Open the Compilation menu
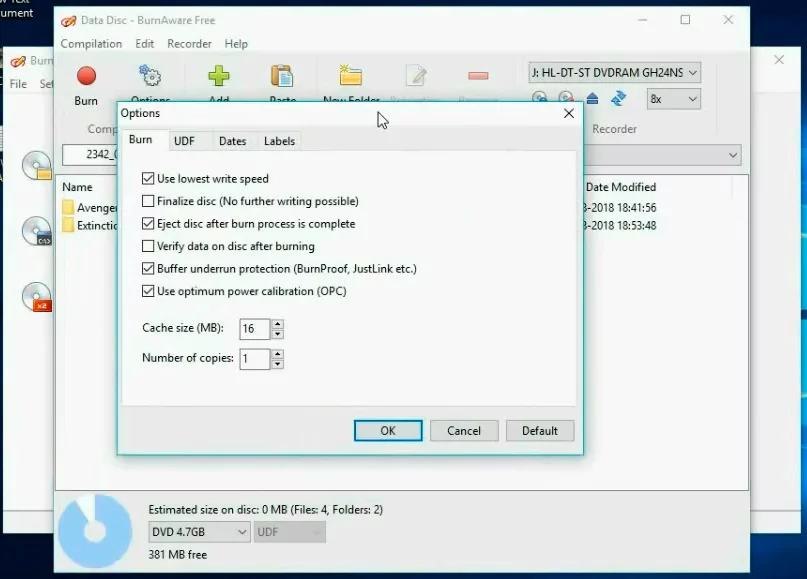The width and height of the screenshot is (807, 579). coord(92,44)
